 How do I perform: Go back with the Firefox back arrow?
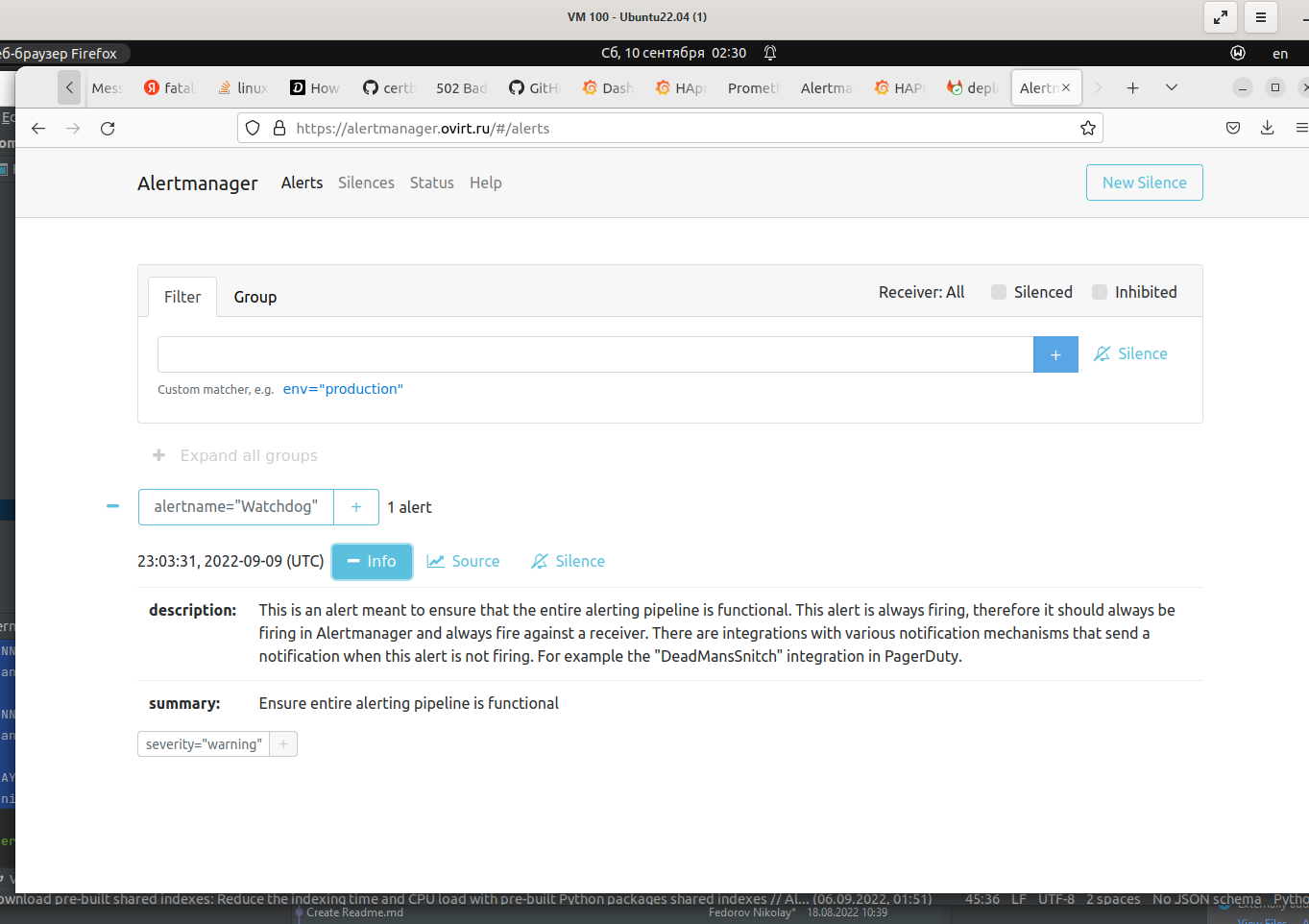[38, 128]
